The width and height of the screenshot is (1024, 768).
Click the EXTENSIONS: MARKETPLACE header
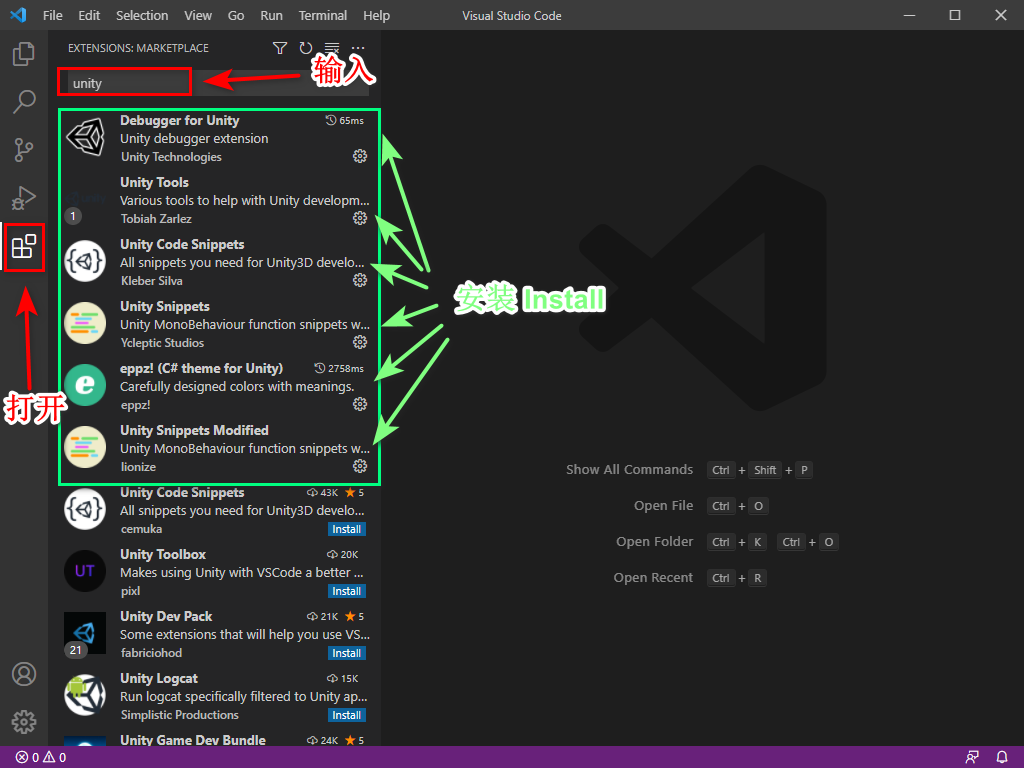(138, 48)
